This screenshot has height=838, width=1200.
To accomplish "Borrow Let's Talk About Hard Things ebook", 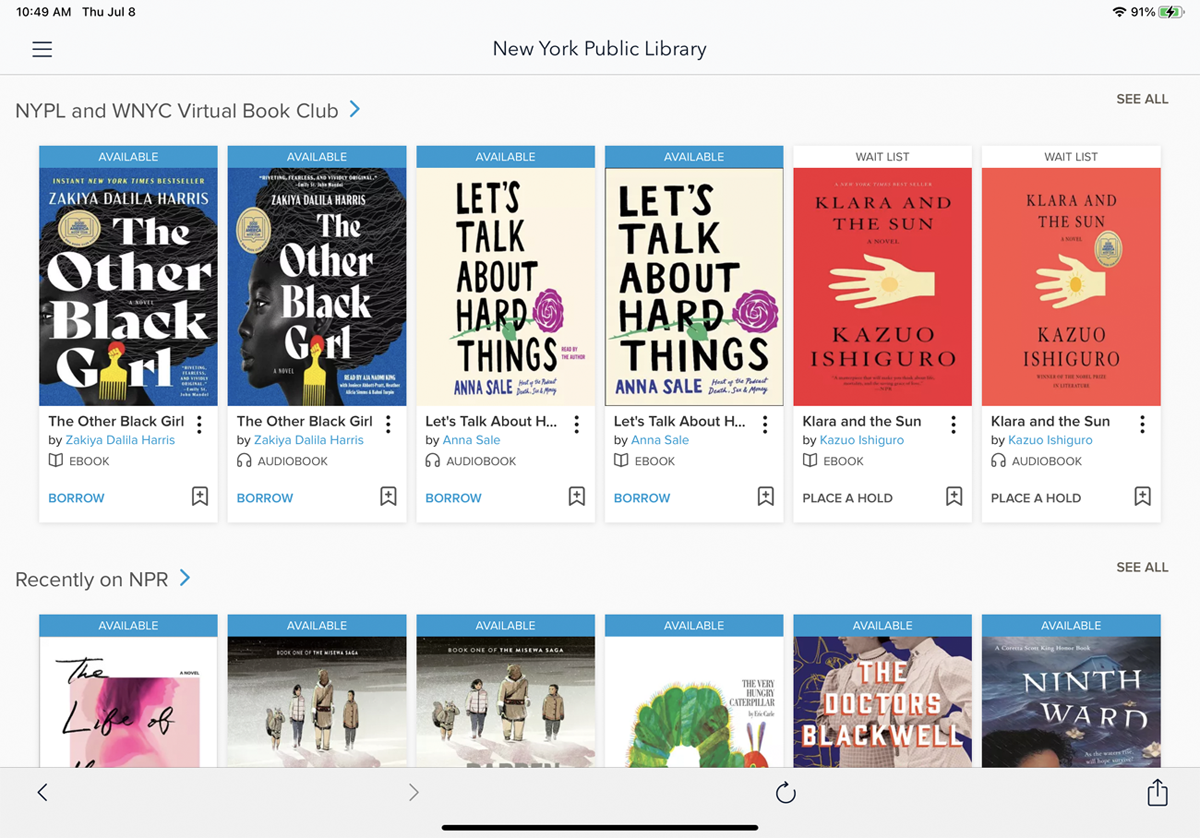I will (642, 498).
